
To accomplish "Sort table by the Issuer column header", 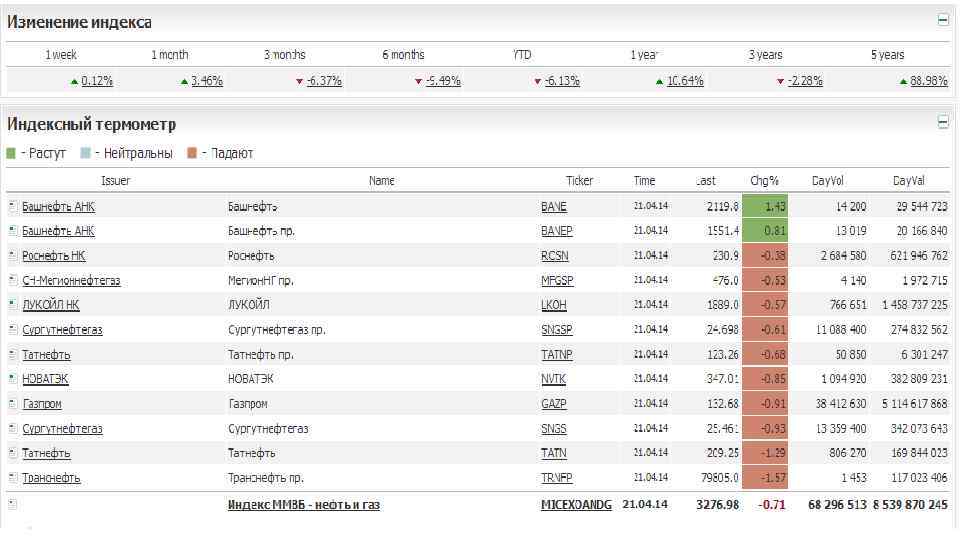I will [x=116, y=181].
